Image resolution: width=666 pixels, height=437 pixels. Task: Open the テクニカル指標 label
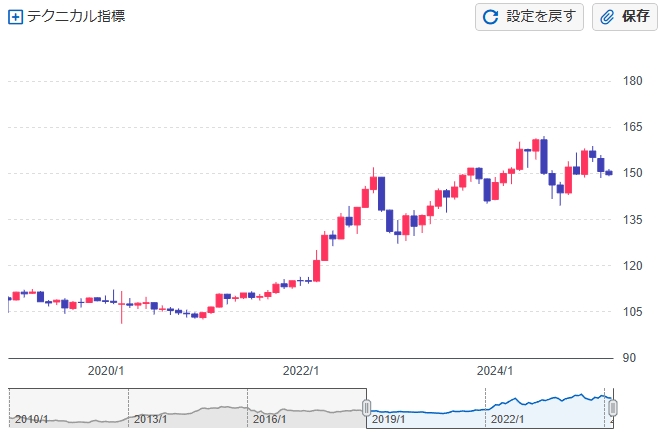tap(76, 16)
